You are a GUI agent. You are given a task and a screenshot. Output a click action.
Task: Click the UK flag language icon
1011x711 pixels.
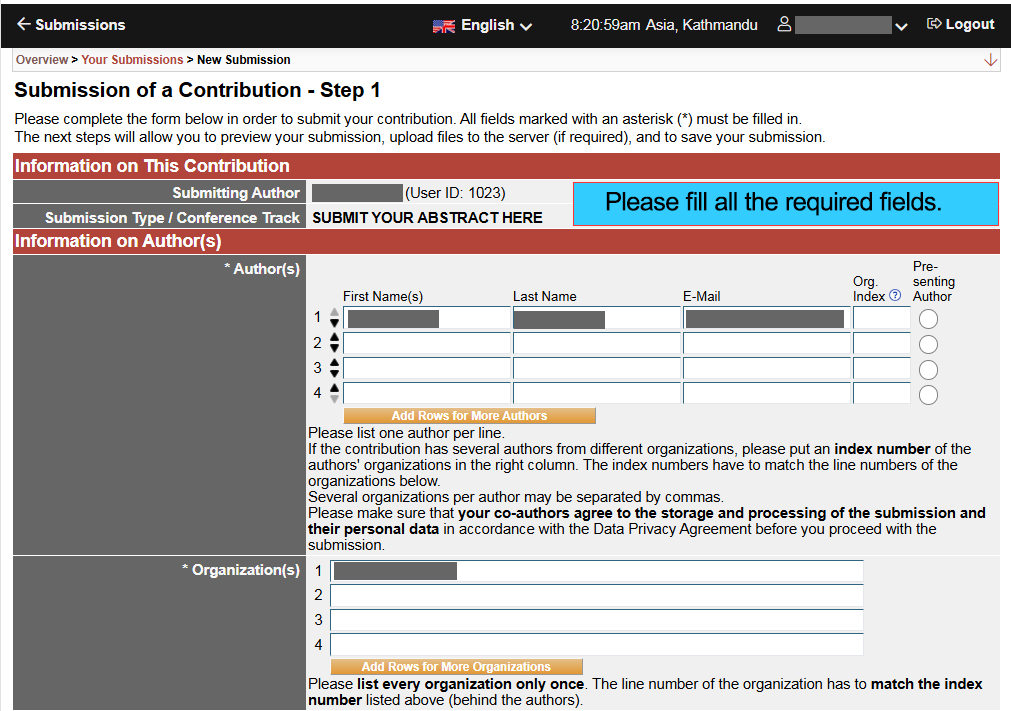point(444,26)
